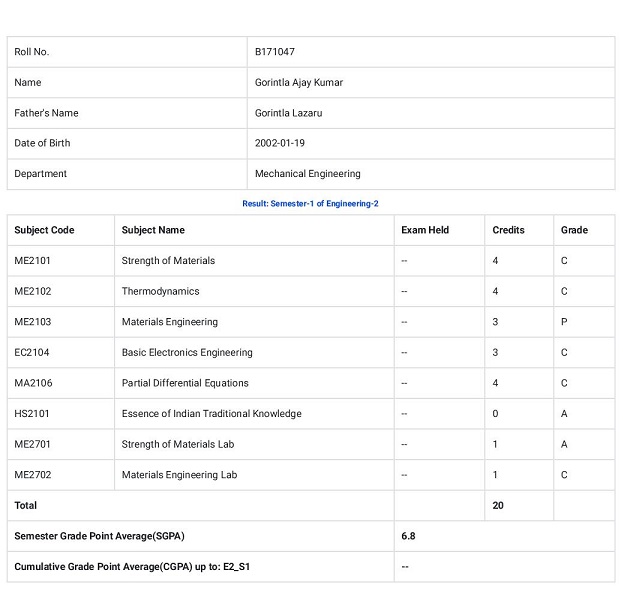Click the Subject Name column header
The image size is (623, 589).
[153, 230]
